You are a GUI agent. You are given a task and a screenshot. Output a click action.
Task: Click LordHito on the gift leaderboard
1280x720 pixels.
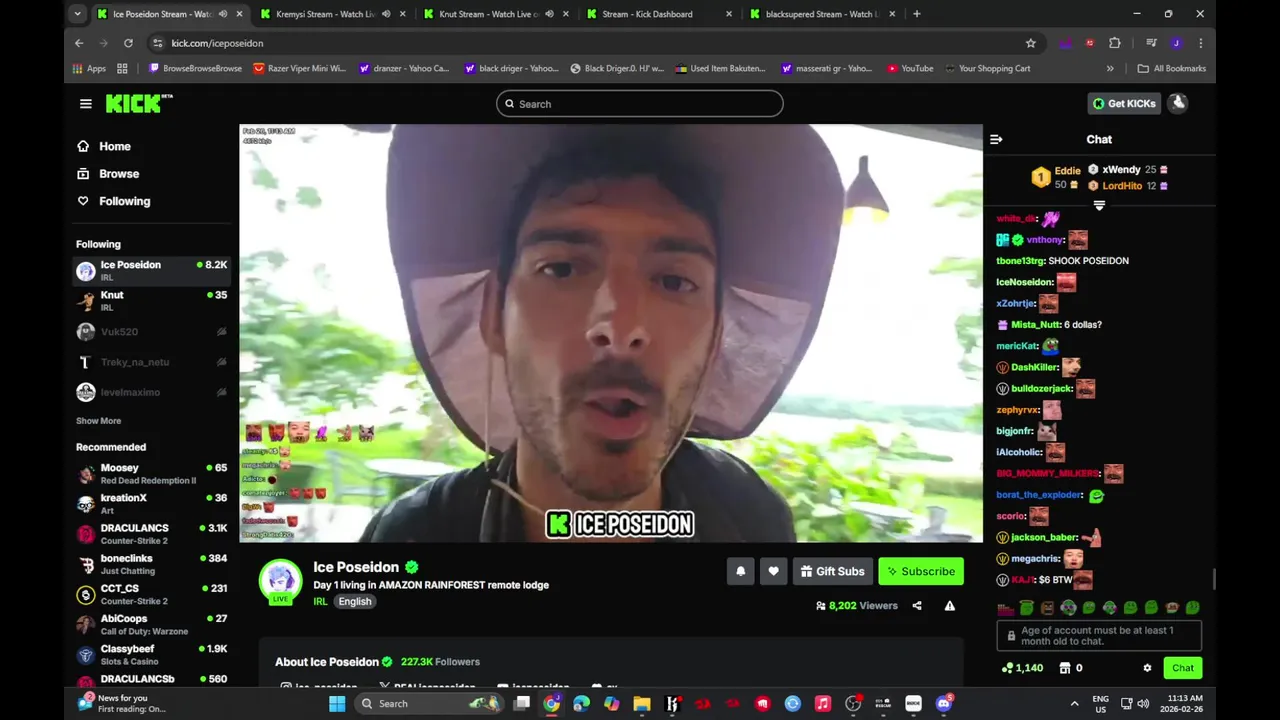[1122, 186]
